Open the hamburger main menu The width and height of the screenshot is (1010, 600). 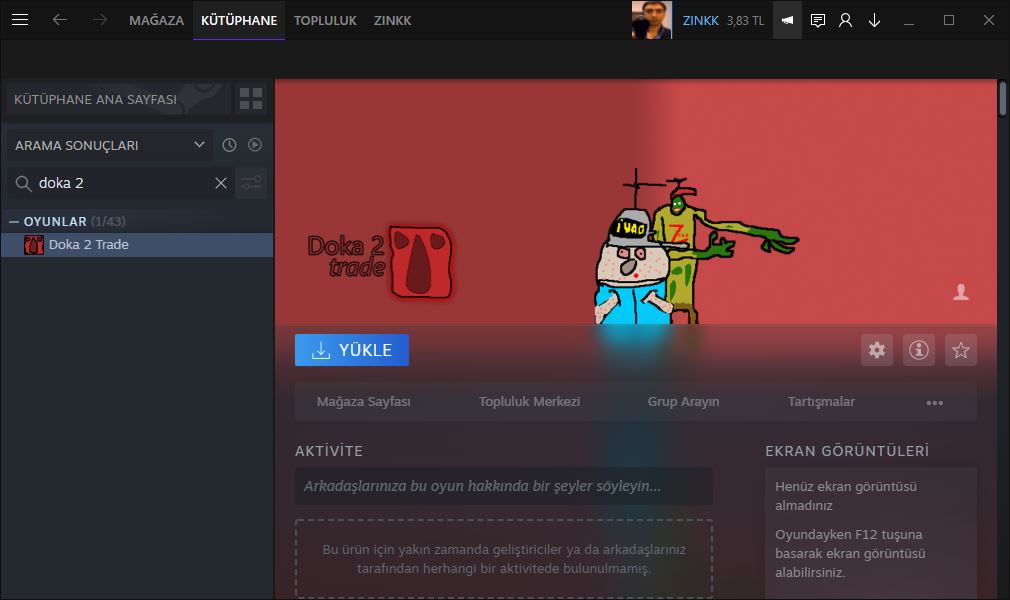coord(20,20)
